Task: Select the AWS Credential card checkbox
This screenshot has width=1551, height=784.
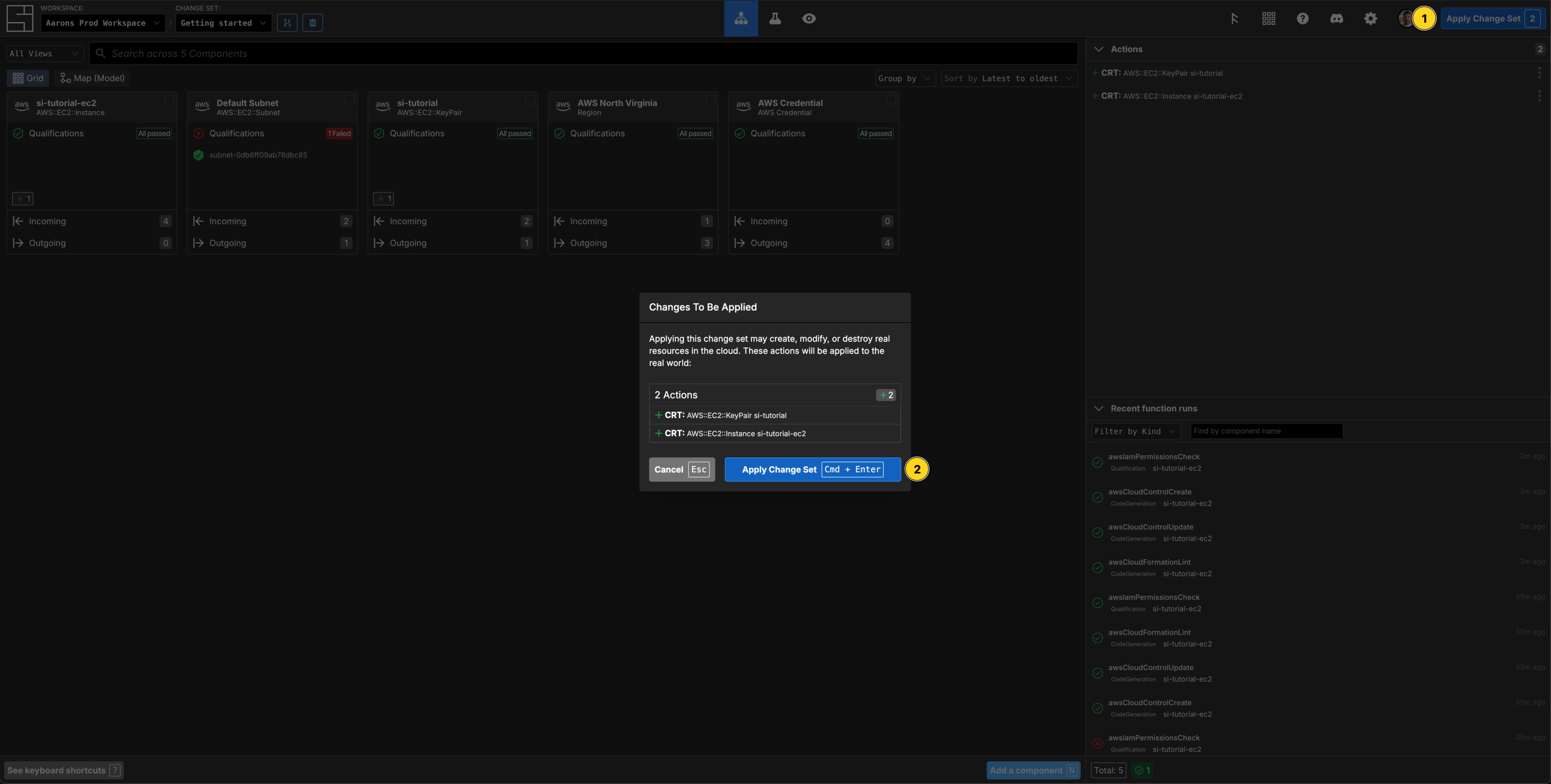Action: [891, 99]
